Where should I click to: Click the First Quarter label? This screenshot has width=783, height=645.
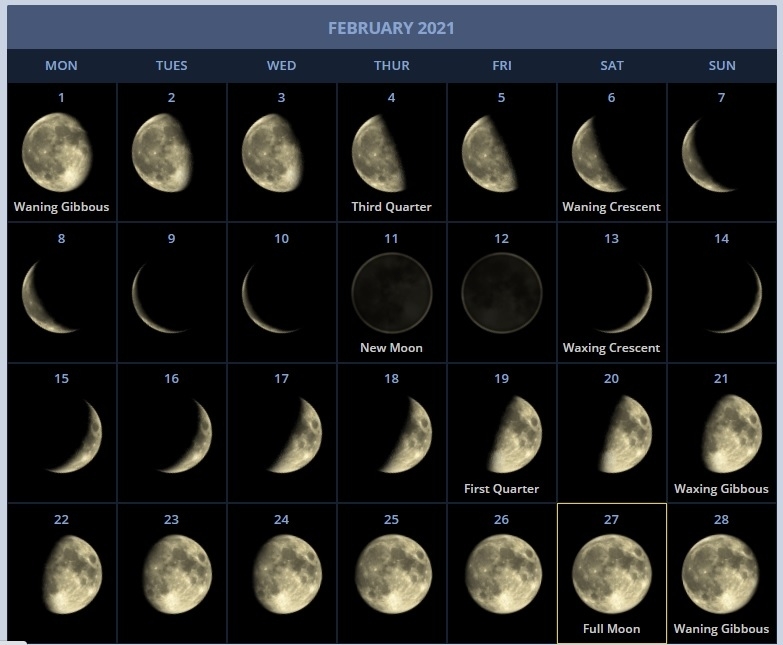501,489
